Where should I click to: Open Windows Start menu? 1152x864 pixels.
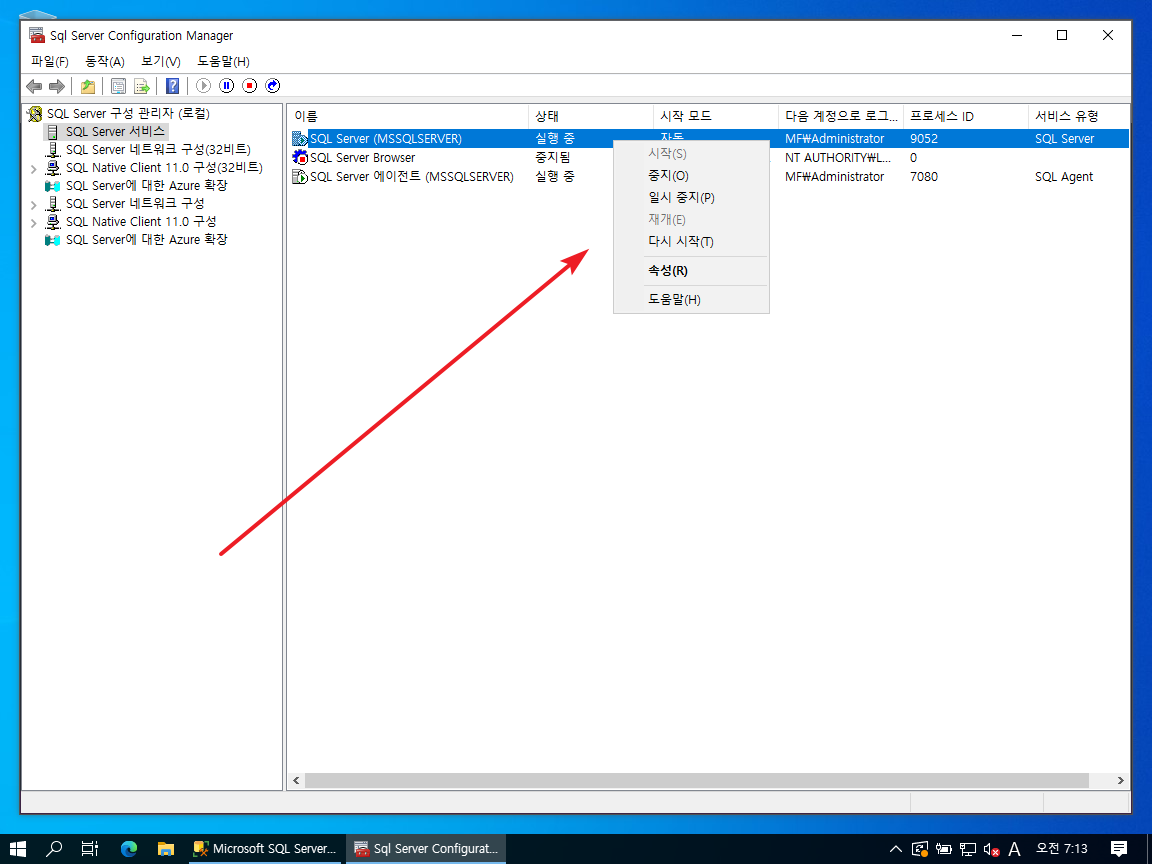click(18, 849)
